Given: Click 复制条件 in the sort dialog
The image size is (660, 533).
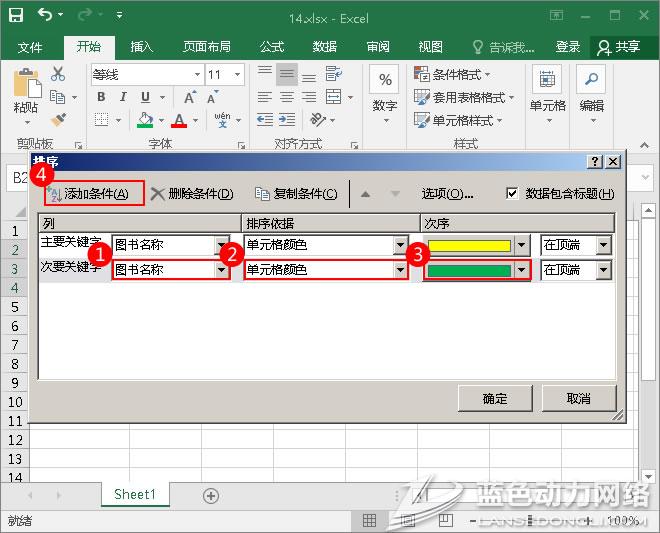Looking at the screenshot, I should point(296,194).
